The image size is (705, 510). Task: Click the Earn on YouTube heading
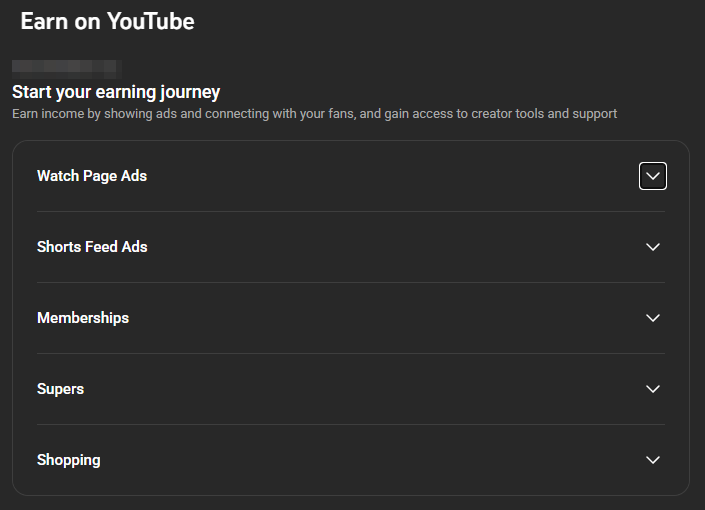107,22
